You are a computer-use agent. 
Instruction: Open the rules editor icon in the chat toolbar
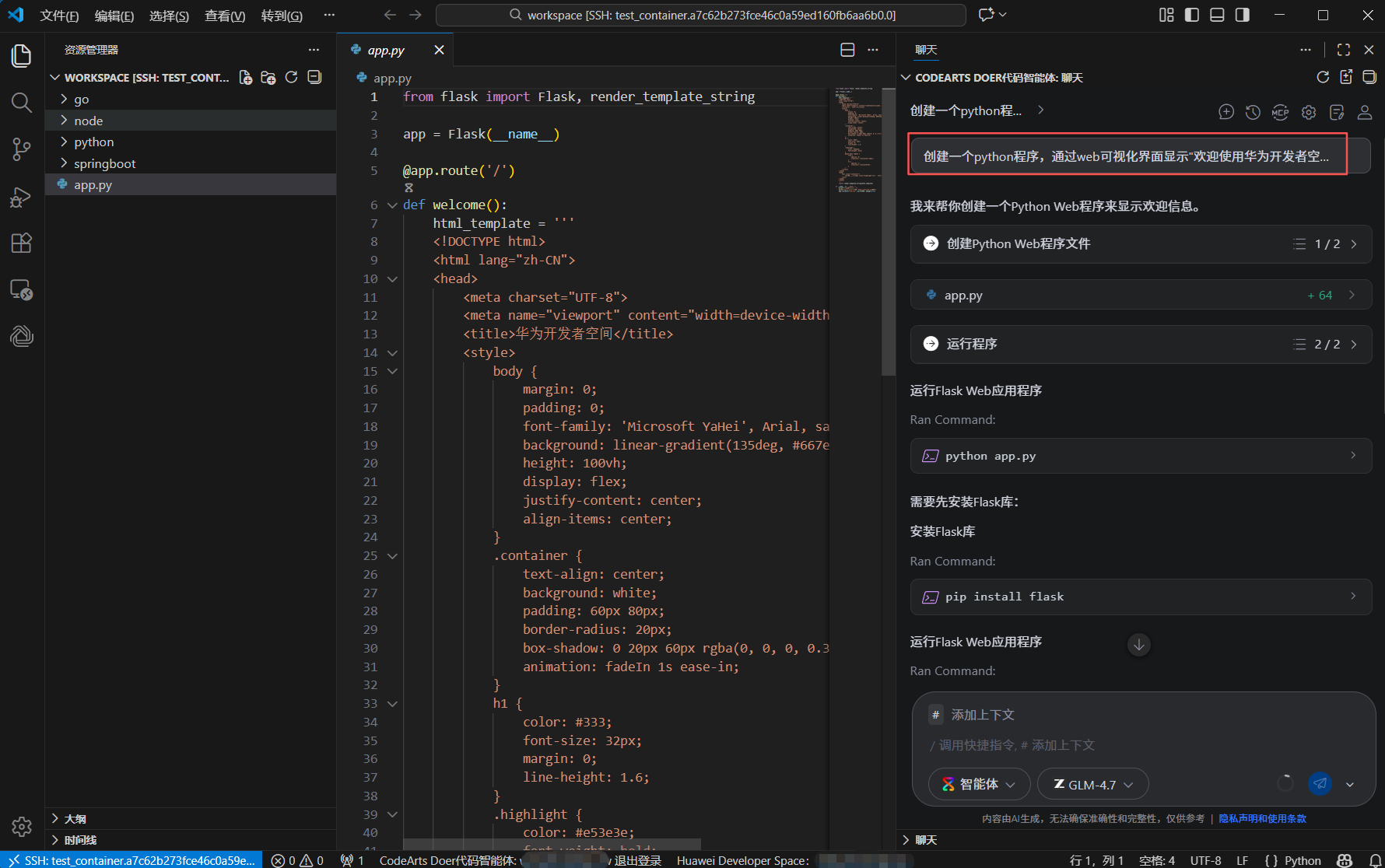(x=1337, y=112)
